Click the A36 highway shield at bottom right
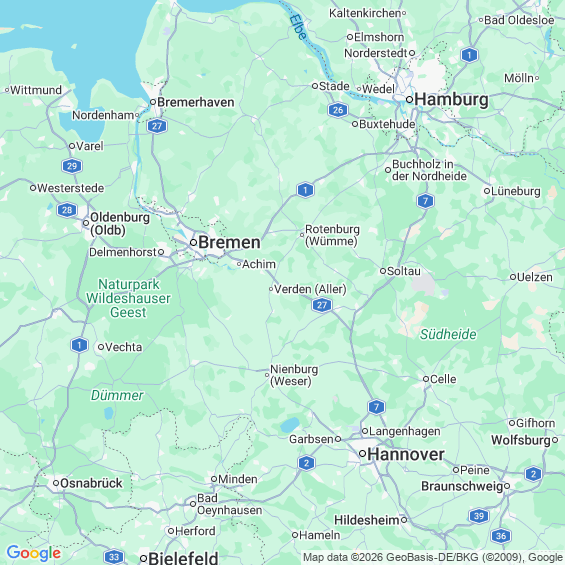Image resolution: width=565 pixels, height=565 pixels. coord(501,536)
